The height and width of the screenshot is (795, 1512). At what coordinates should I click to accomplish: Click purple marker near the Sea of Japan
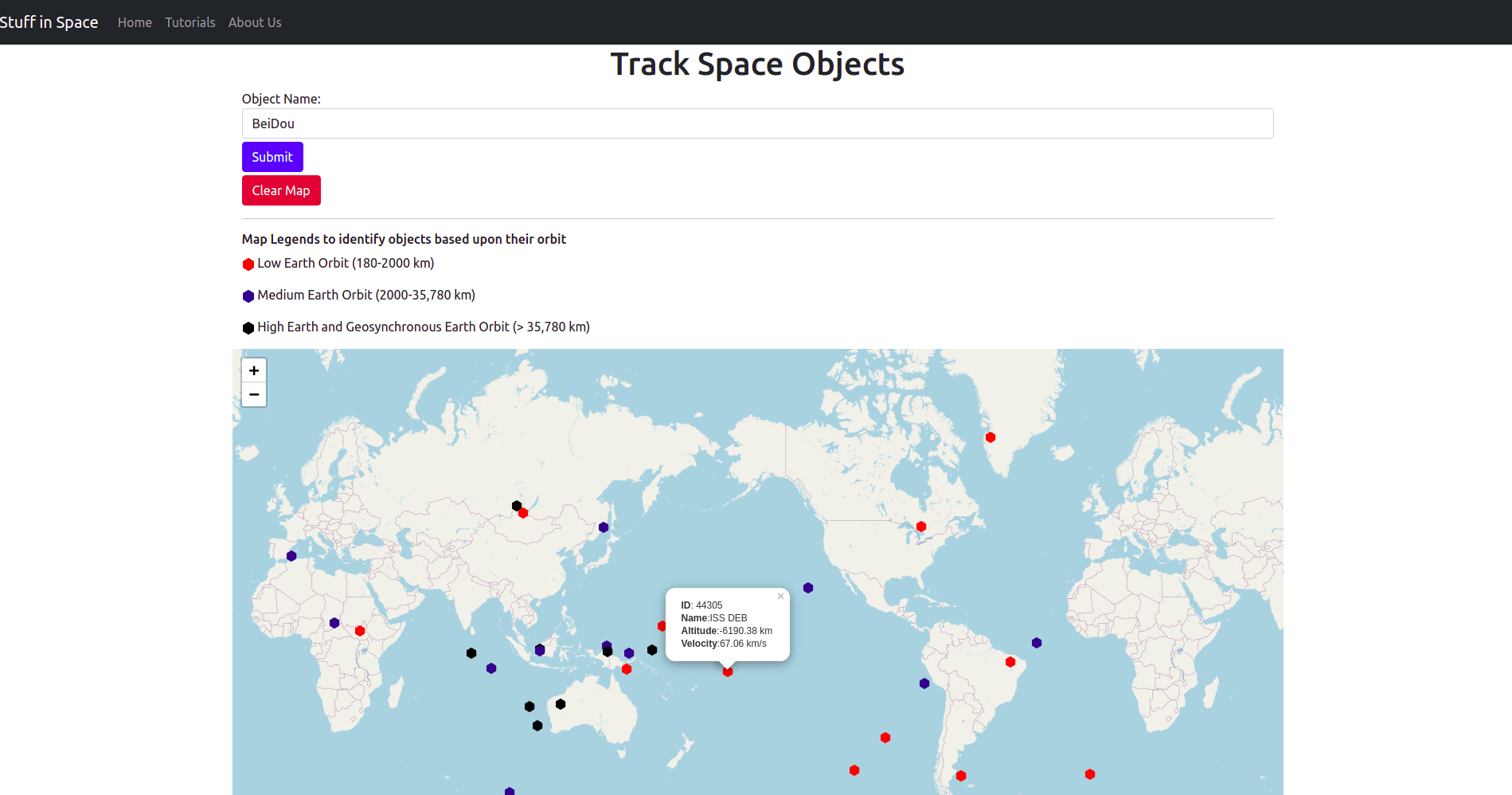click(x=604, y=527)
